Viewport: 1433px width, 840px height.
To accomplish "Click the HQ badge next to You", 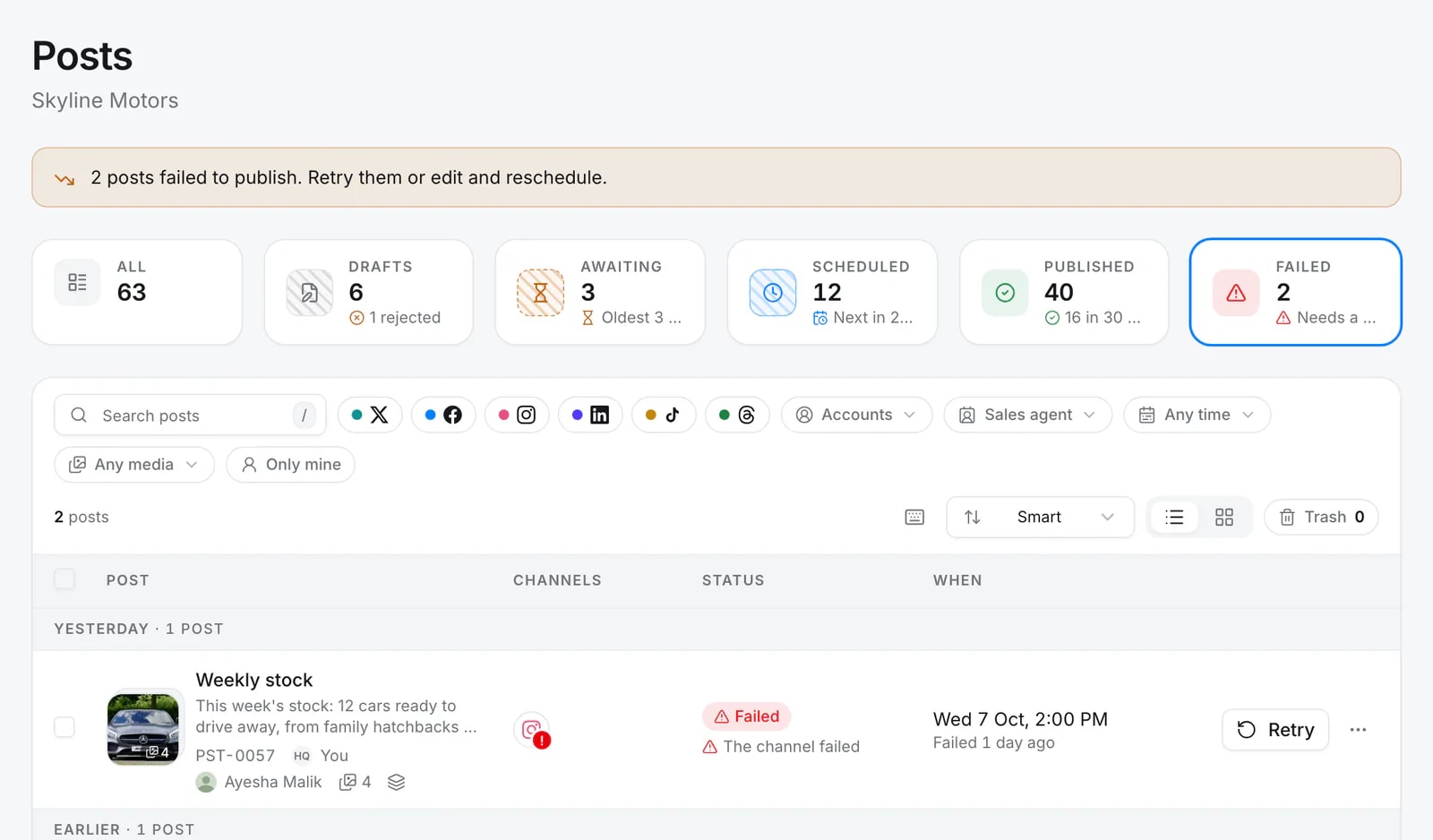I will coord(302,756).
